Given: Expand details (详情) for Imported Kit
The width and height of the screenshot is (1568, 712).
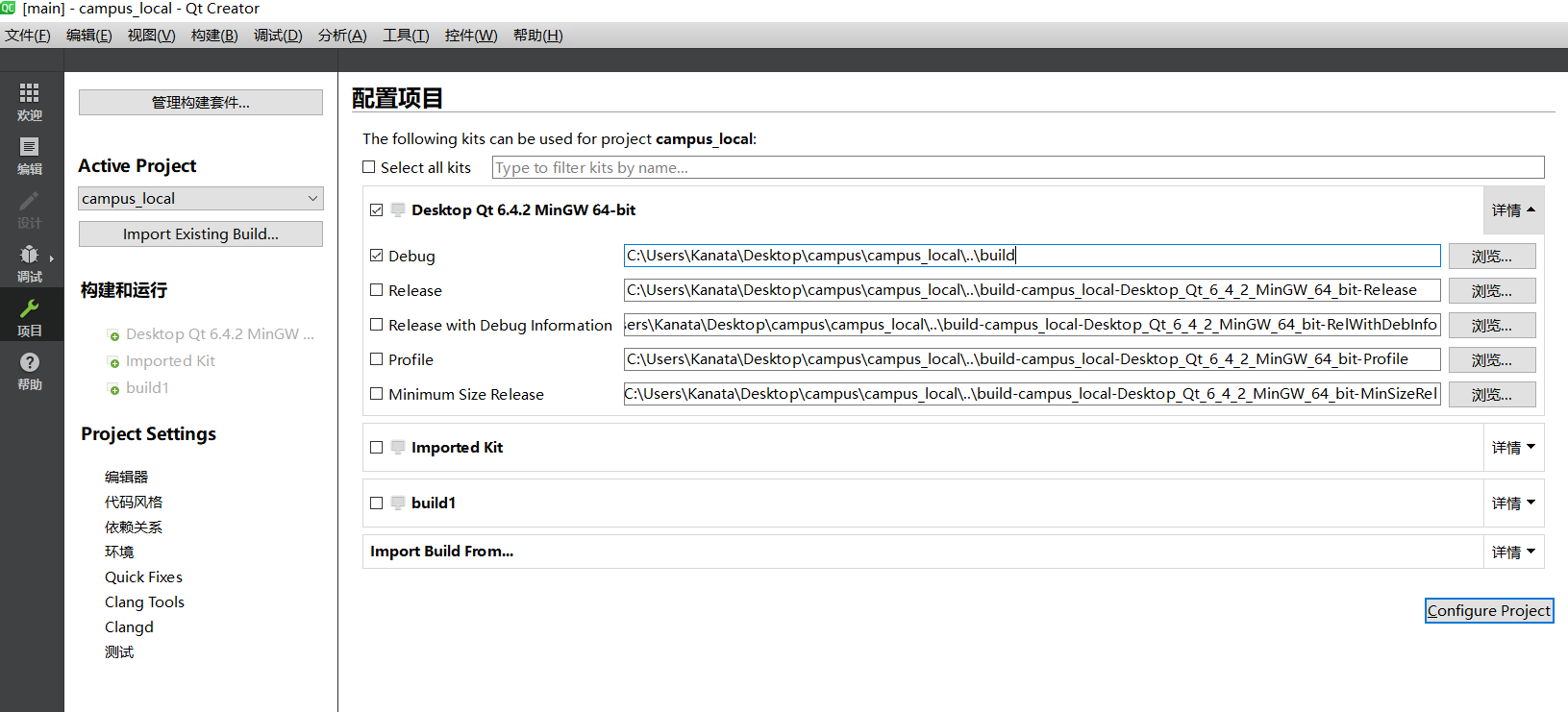Looking at the screenshot, I should 1512,448.
